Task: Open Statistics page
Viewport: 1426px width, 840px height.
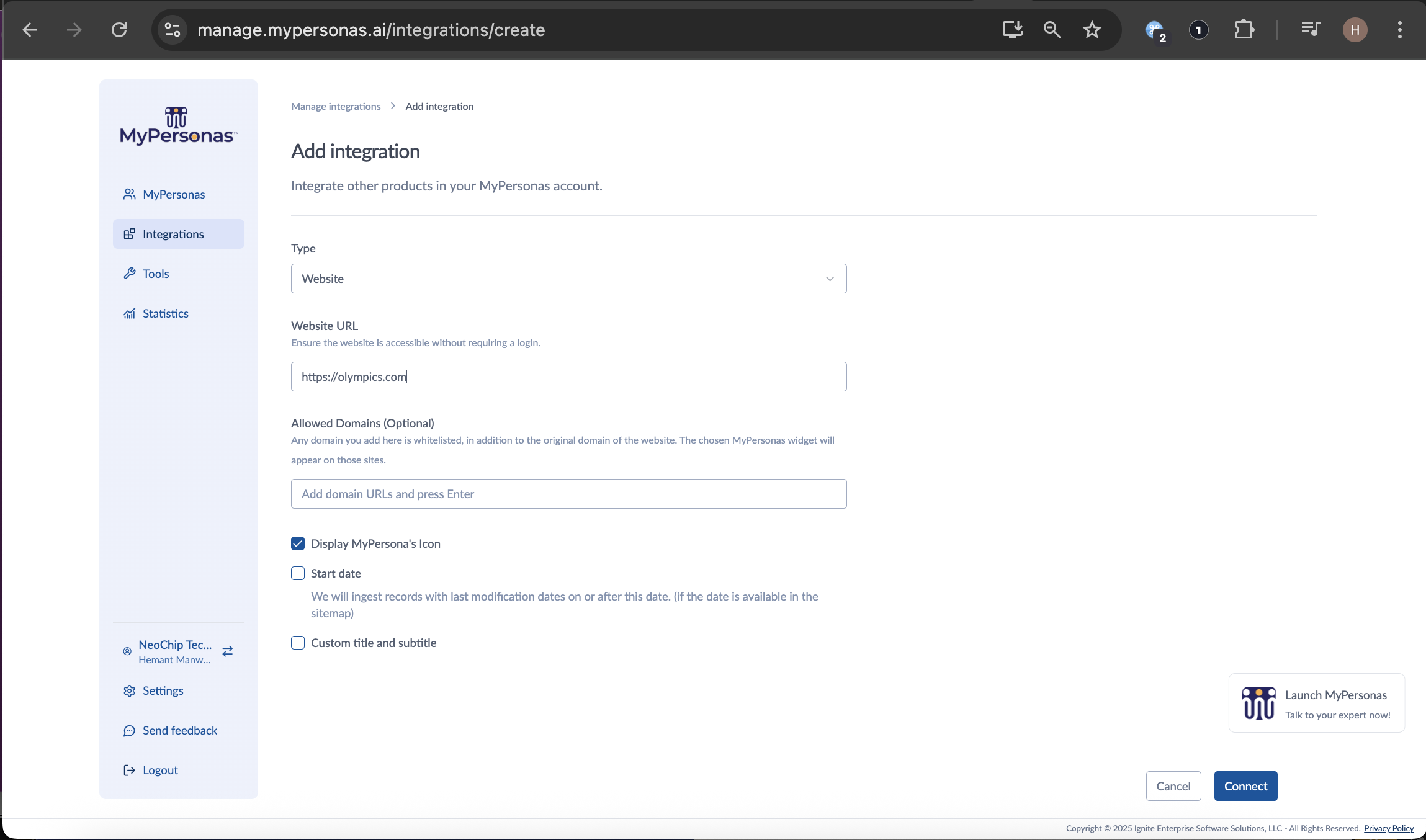Action: point(179,313)
